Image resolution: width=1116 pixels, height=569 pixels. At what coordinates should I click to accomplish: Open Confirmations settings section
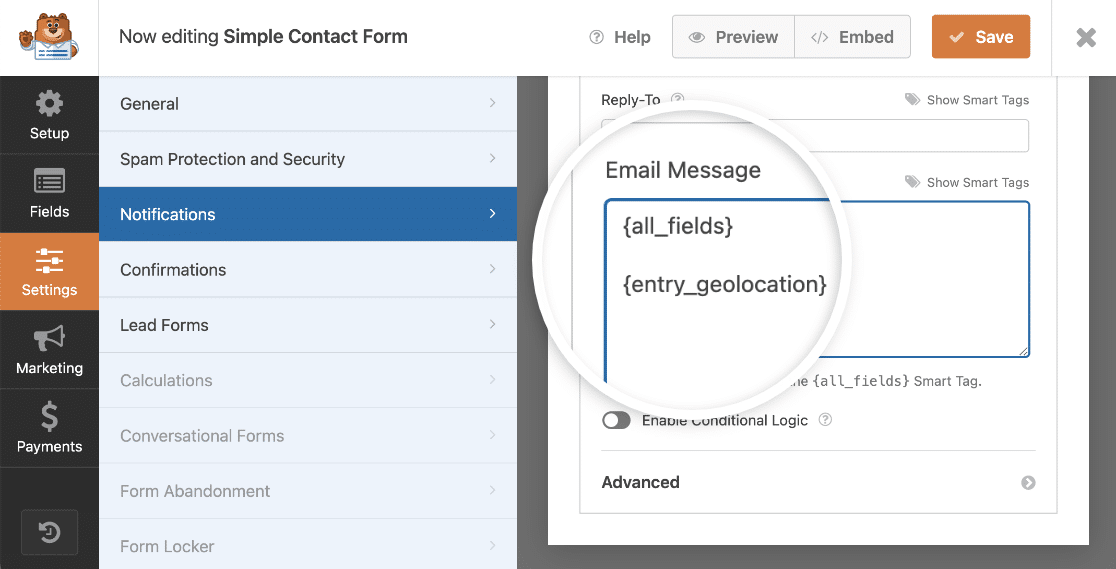tap(307, 269)
